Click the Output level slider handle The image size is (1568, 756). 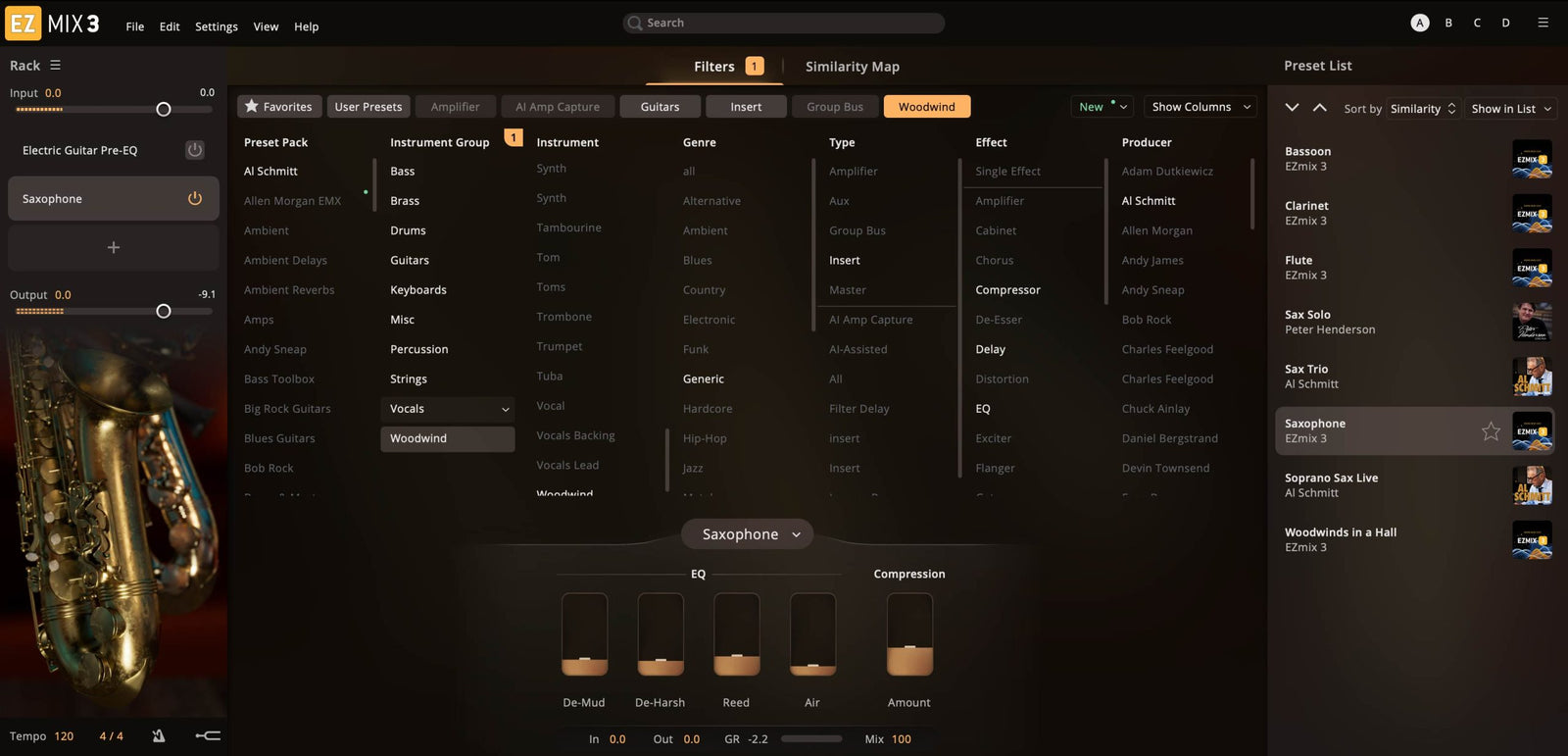pyautogui.click(x=164, y=311)
